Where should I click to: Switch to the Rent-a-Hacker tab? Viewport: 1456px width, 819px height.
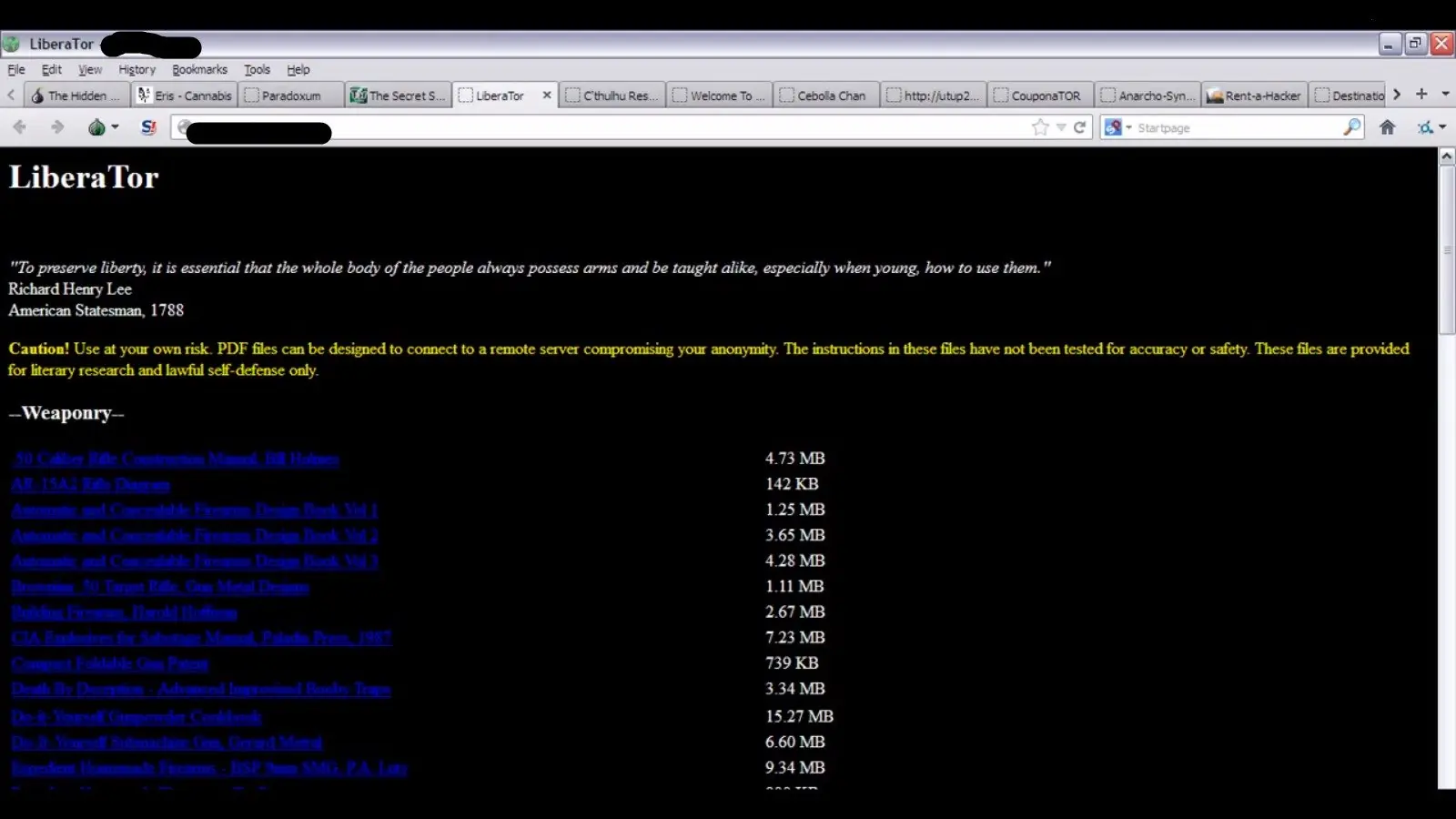click(x=1254, y=96)
